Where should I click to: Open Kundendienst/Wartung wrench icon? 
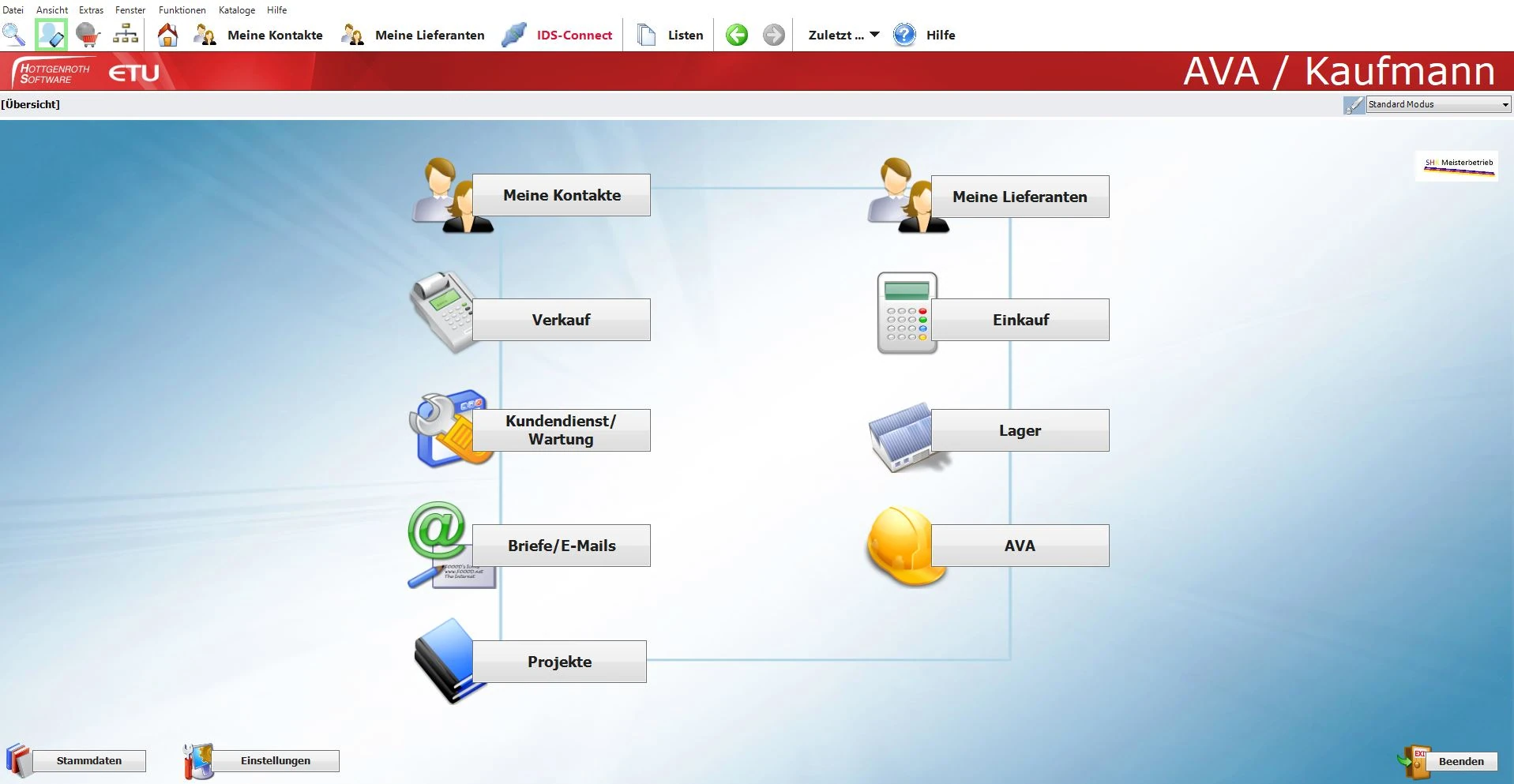pyautogui.click(x=447, y=429)
